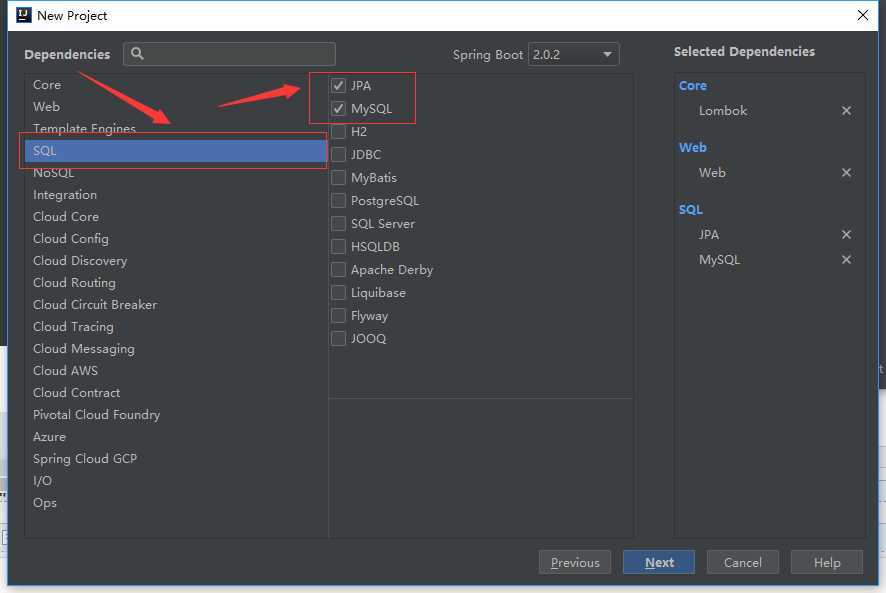Select the Cloud Messaging category
The height and width of the screenshot is (593, 886).
click(176, 349)
